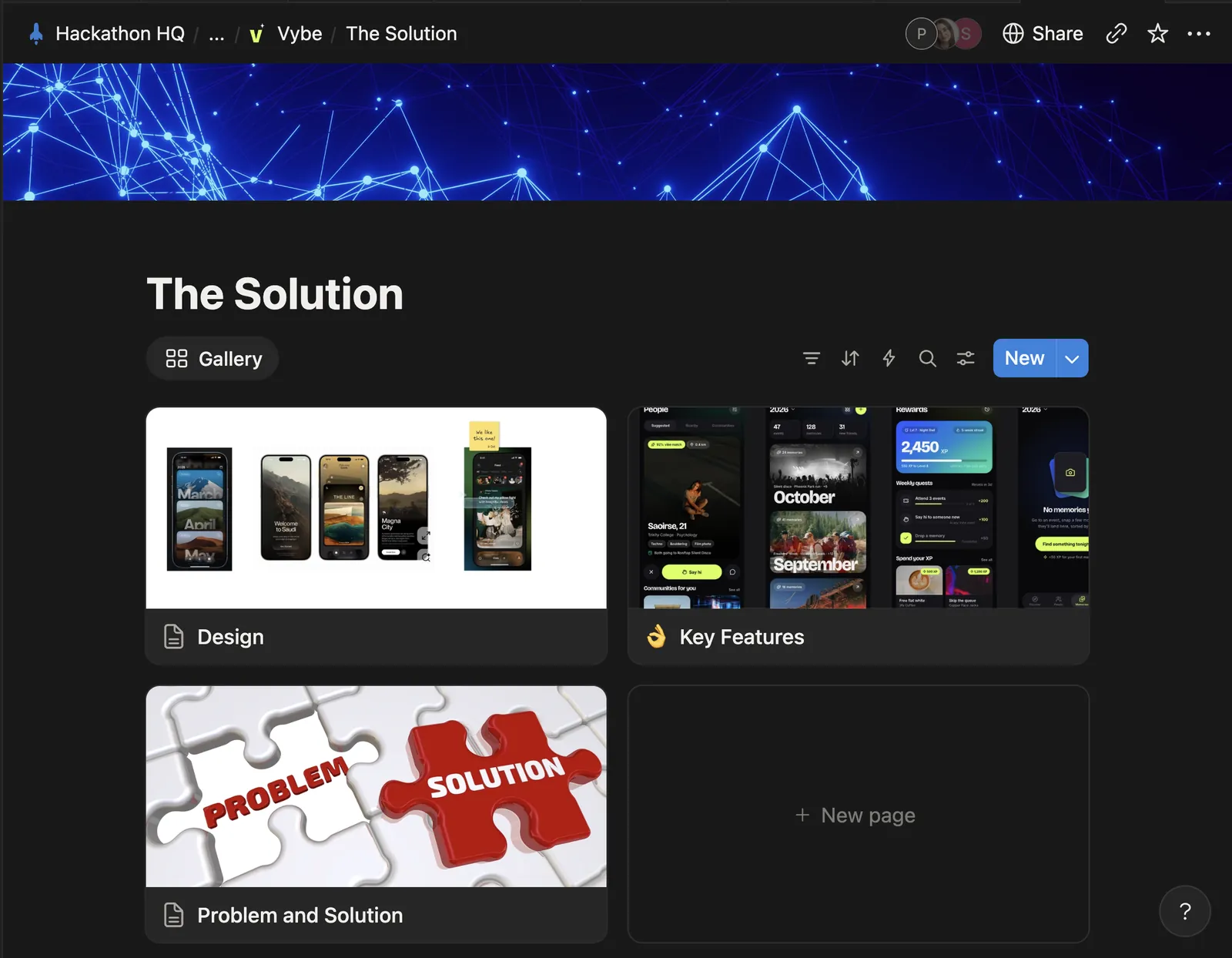Navigate to Vybe in breadcrumb
The height and width of the screenshot is (958, 1232).
(x=300, y=34)
